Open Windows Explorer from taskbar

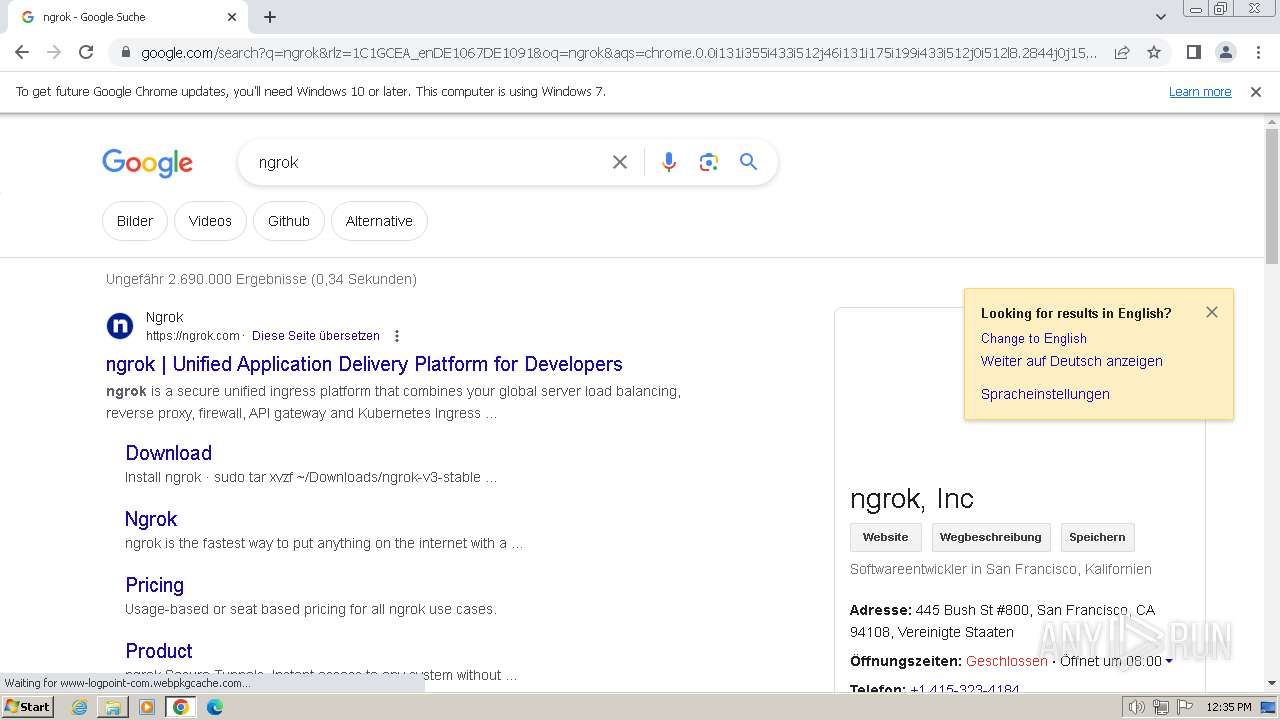coord(113,707)
